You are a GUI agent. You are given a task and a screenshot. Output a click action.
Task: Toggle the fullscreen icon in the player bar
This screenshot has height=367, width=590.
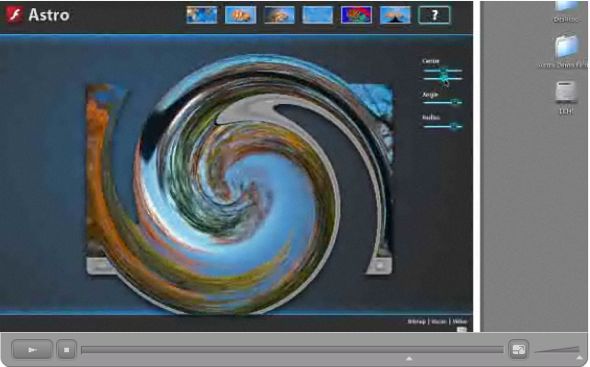(x=519, y=350)
